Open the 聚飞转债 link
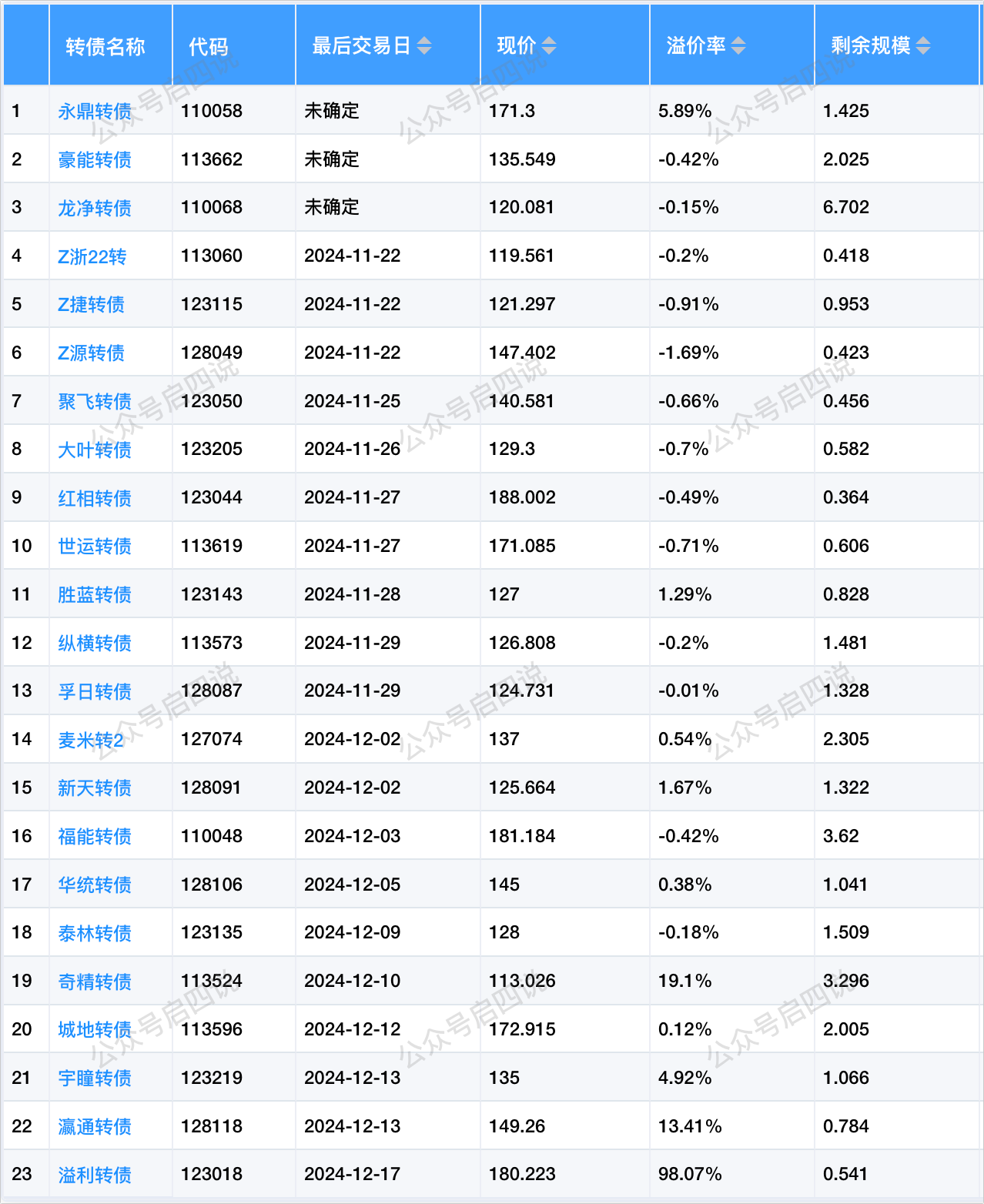 (x=95, y=402)
